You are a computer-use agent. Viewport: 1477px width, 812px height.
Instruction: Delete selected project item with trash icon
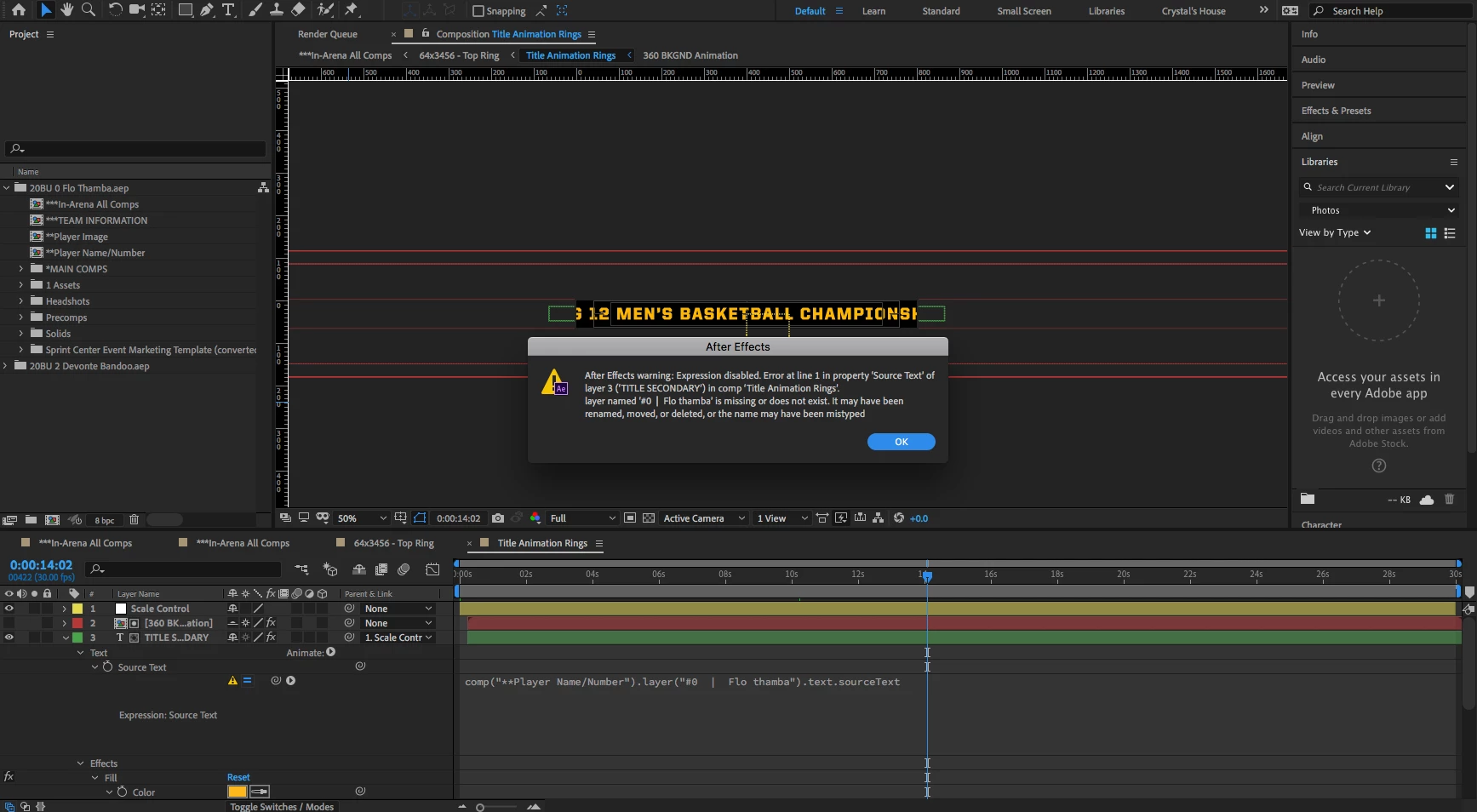coord(134,520)
